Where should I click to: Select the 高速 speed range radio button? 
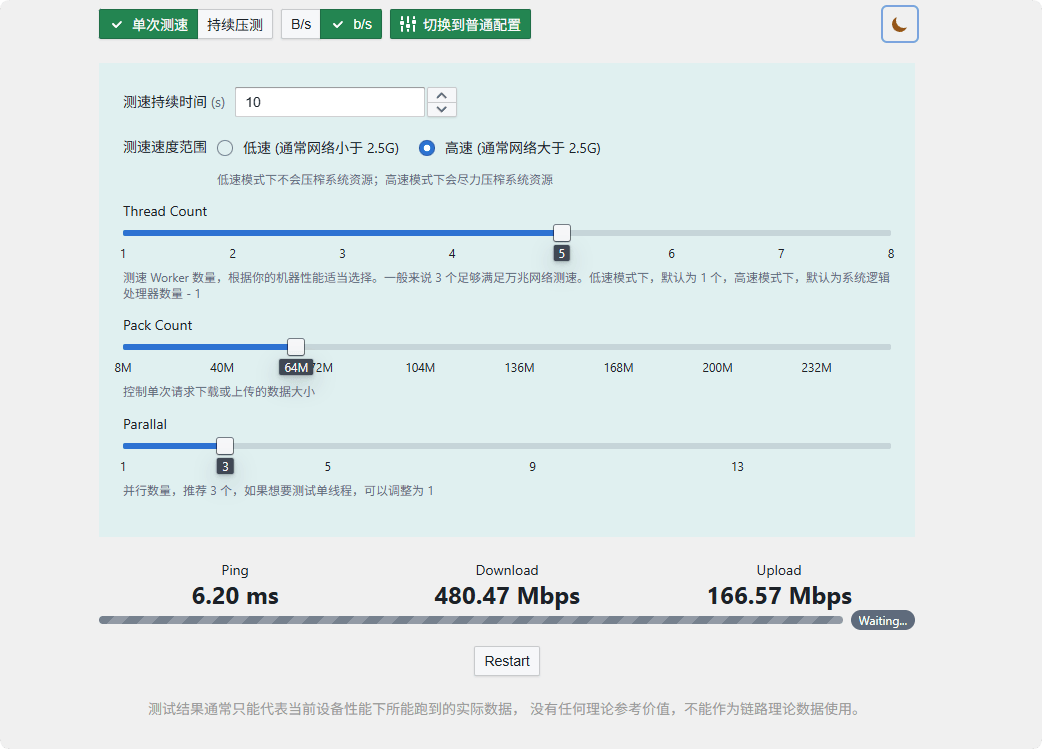[428, 148]
